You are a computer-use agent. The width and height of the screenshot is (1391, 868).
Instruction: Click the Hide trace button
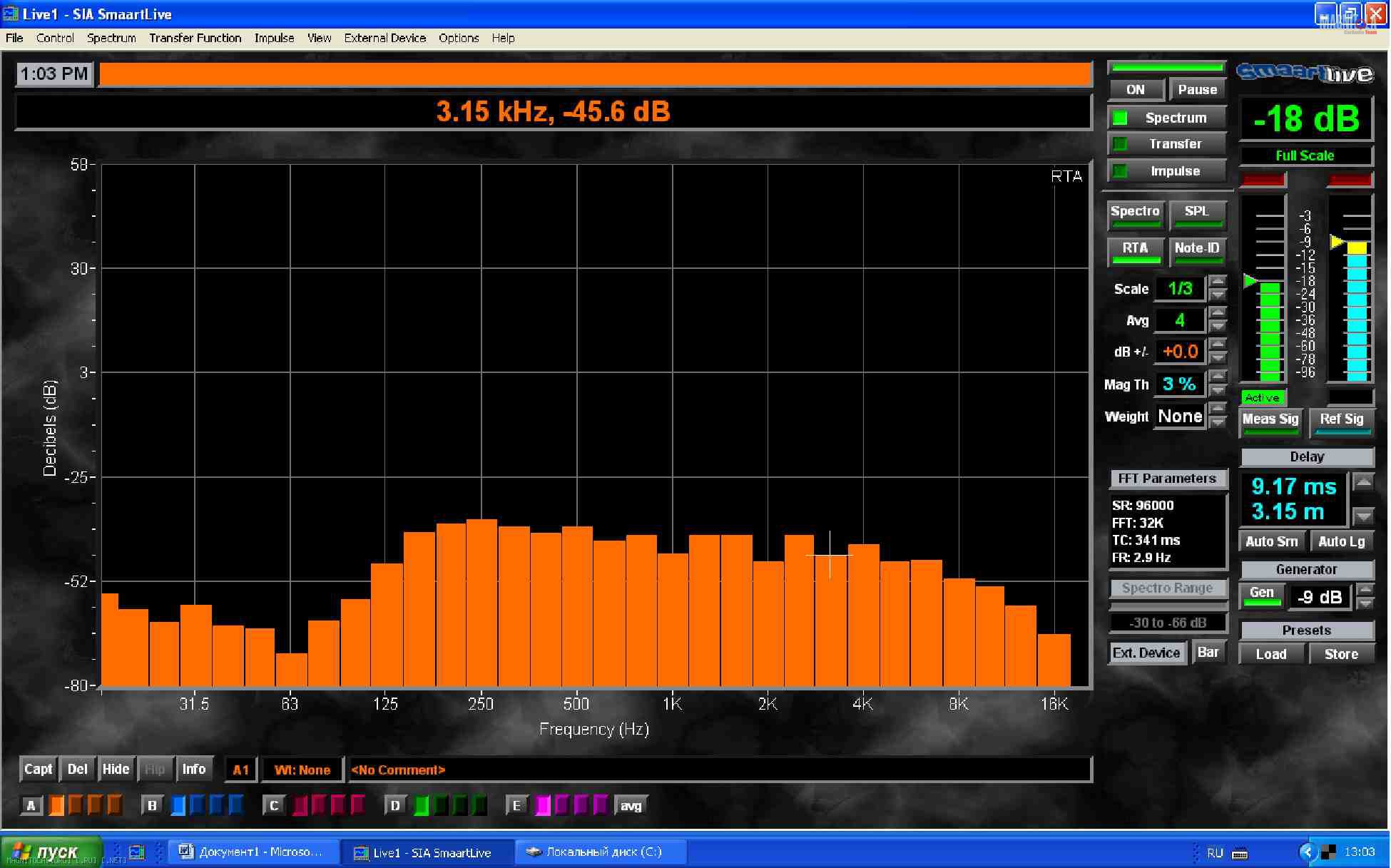click(116, 770)
